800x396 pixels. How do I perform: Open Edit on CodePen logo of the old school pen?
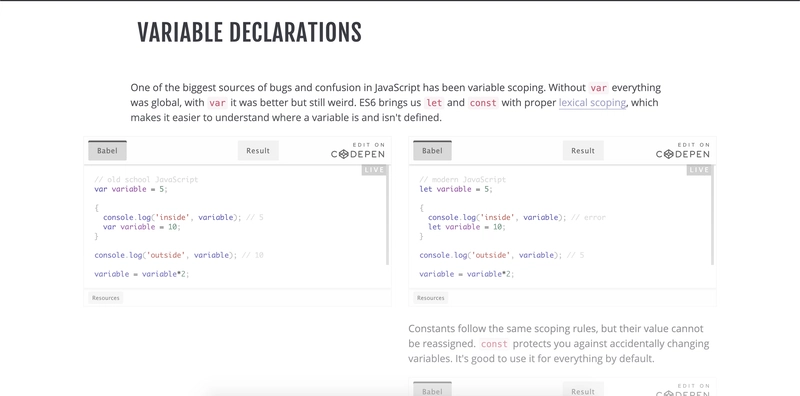point(358,151)
